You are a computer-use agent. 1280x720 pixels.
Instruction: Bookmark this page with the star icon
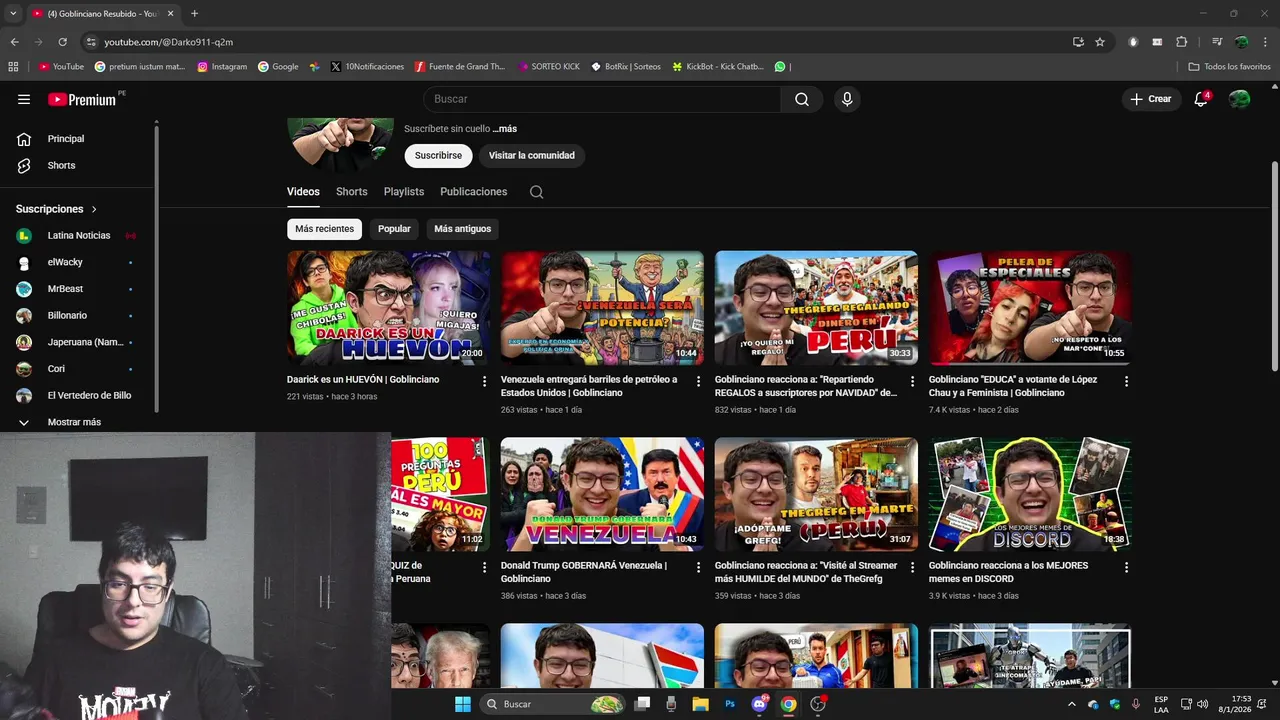(1100, 42)
